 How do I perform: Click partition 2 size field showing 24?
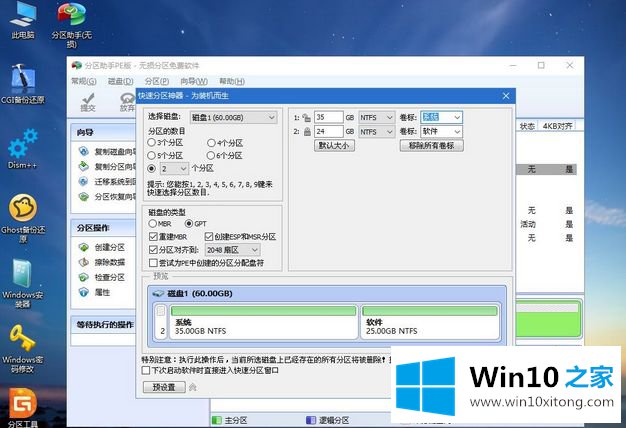329,131
